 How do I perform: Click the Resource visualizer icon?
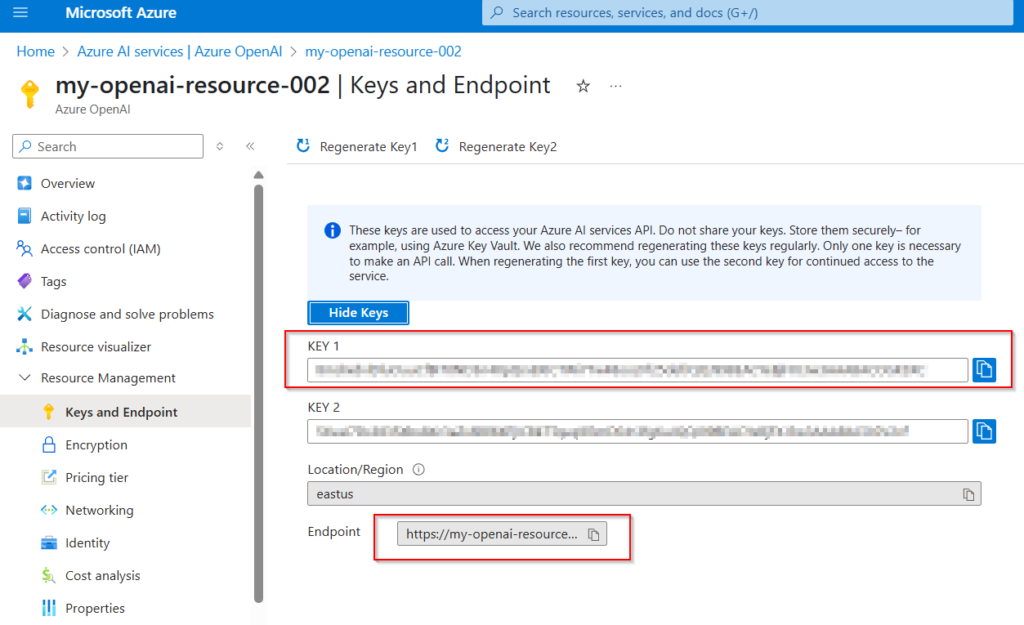pyautogui.click(x=24, y=346)
